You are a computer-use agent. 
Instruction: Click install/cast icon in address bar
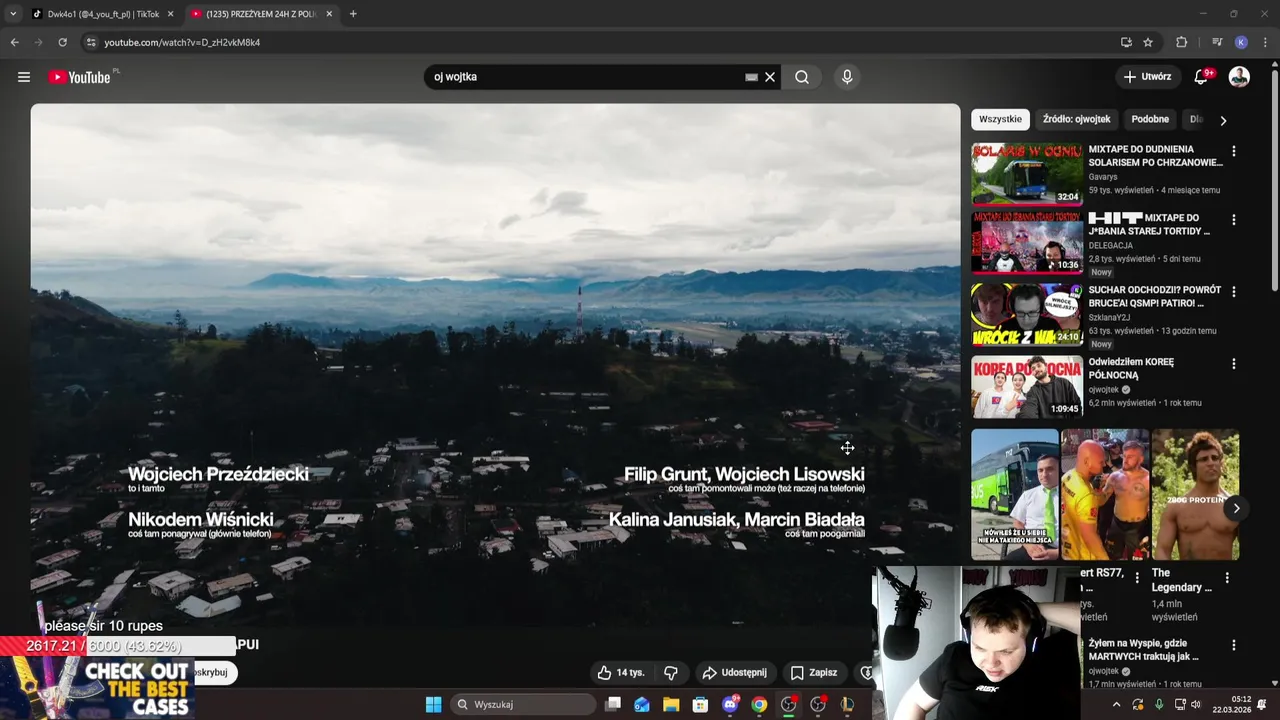click(x=1126, y=42)
